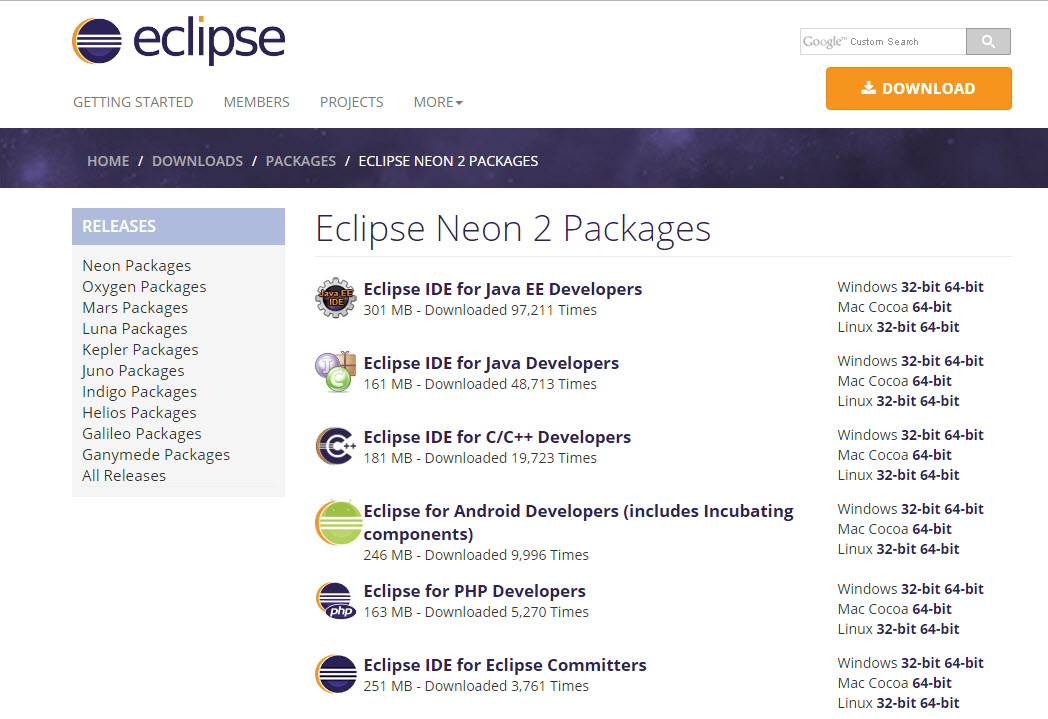Open All Releases in the sidebar

(124, 476)
